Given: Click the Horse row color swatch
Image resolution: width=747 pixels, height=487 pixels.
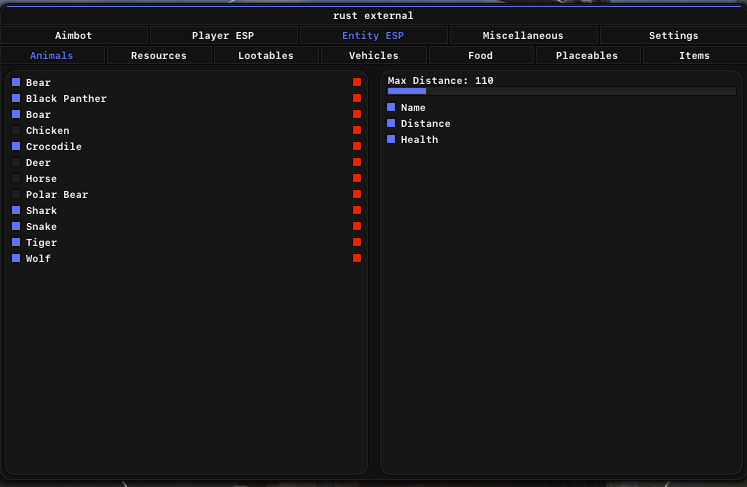Looking at the screenshot, I should click(357, 178).
